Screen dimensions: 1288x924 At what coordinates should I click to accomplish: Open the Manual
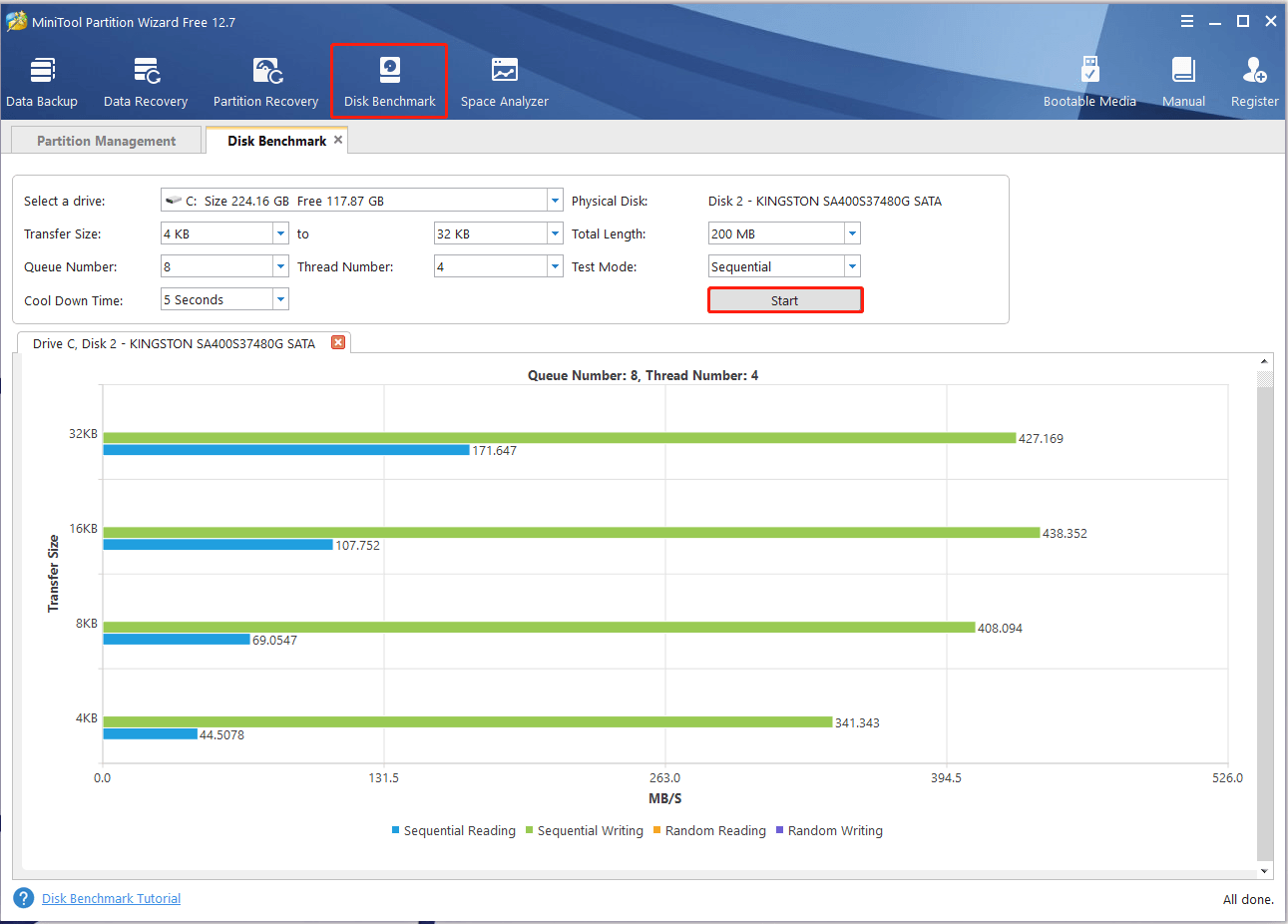1183,82
